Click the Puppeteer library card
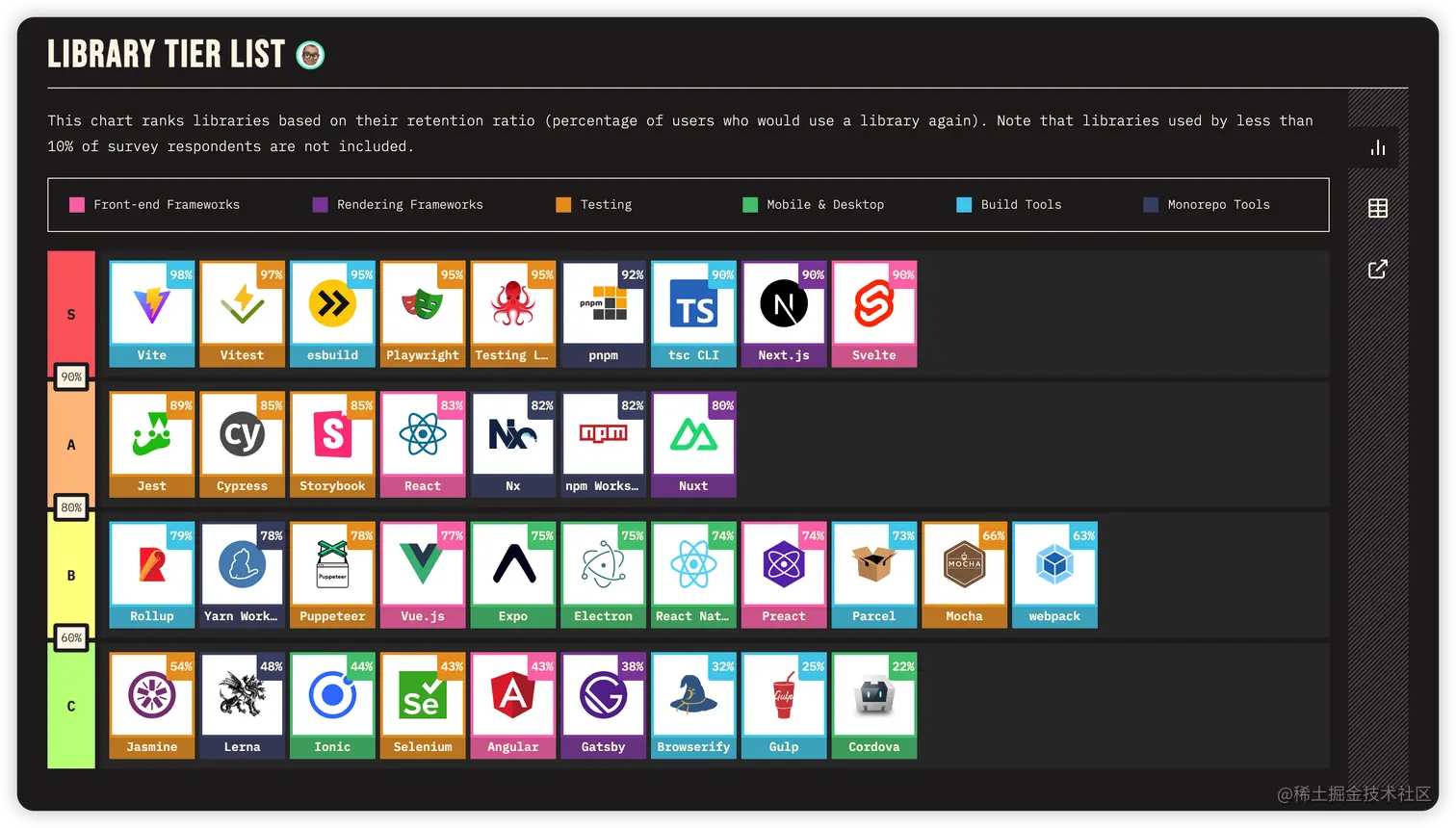 (x=332, y=575)
